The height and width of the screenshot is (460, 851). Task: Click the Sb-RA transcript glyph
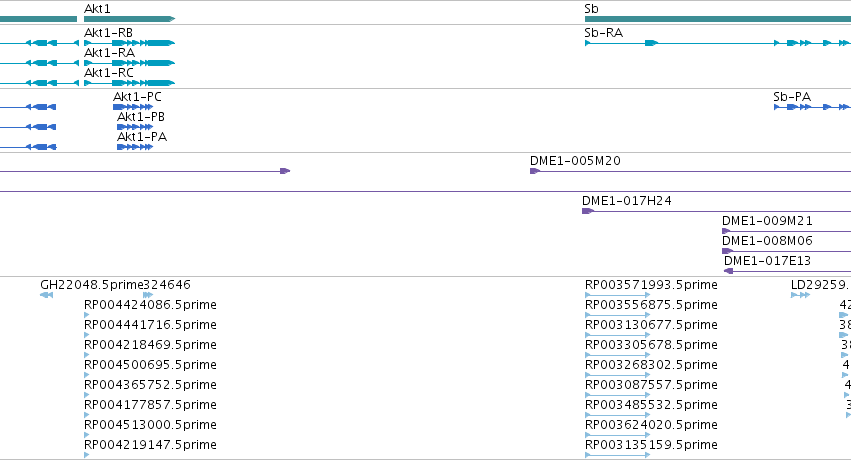coord(717,43)
